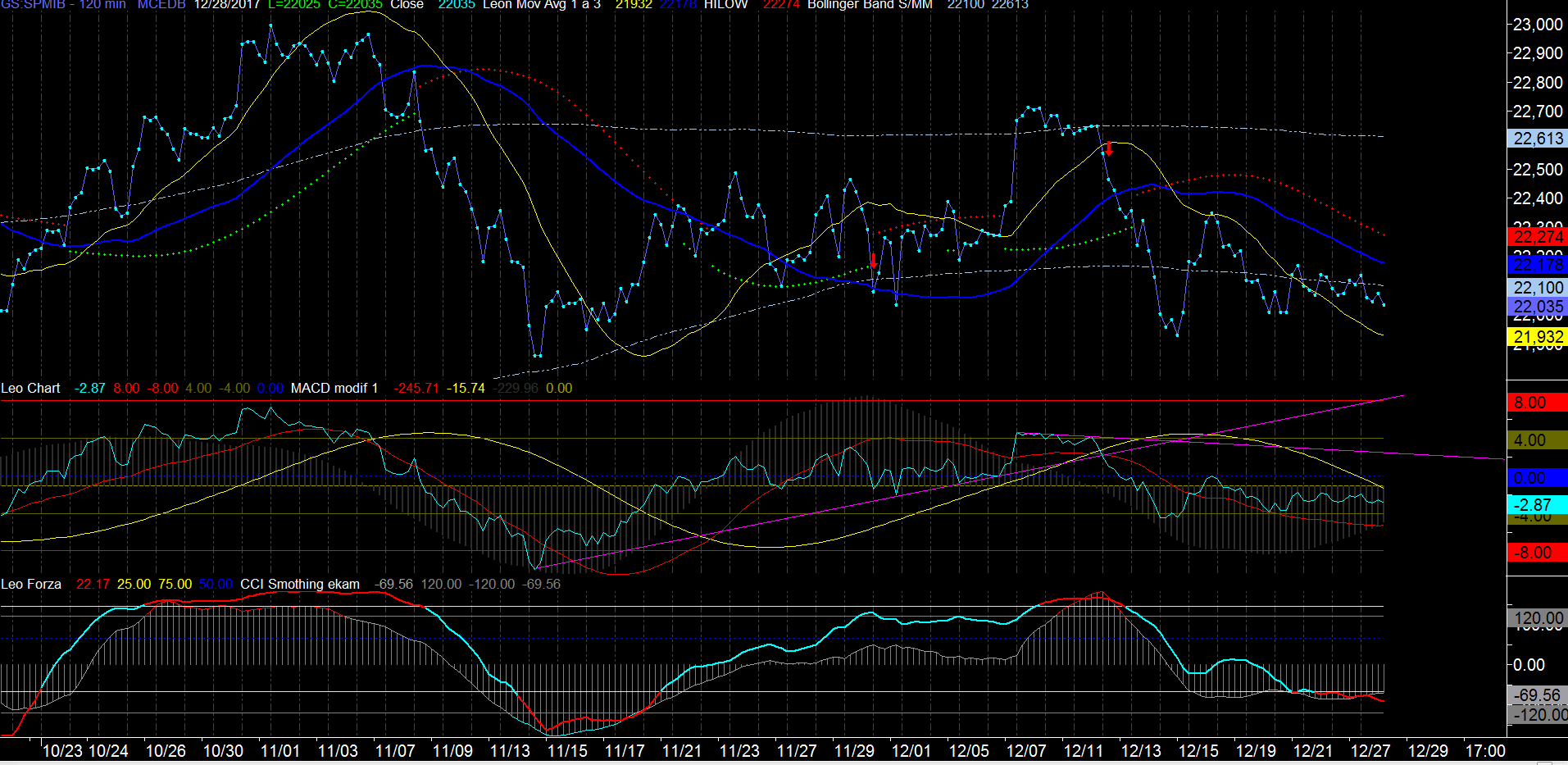Image resolution: width=1568 pixels, height=765 pixels.
Task: Click the 120.00 tag on the CCI axis
Action: tap(1538, 618)
